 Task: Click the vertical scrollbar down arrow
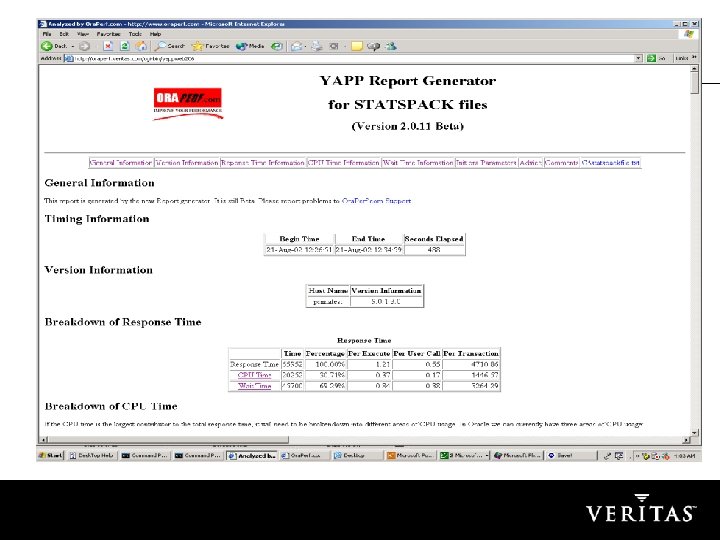pyautogui.click(x=694, y=432)
